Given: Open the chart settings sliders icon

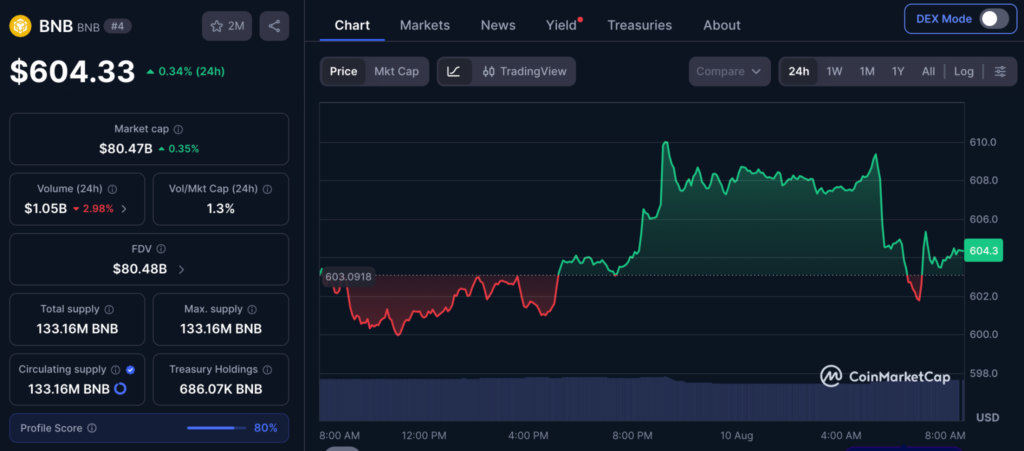Looking at the screenshot, I should [1000, 72].
